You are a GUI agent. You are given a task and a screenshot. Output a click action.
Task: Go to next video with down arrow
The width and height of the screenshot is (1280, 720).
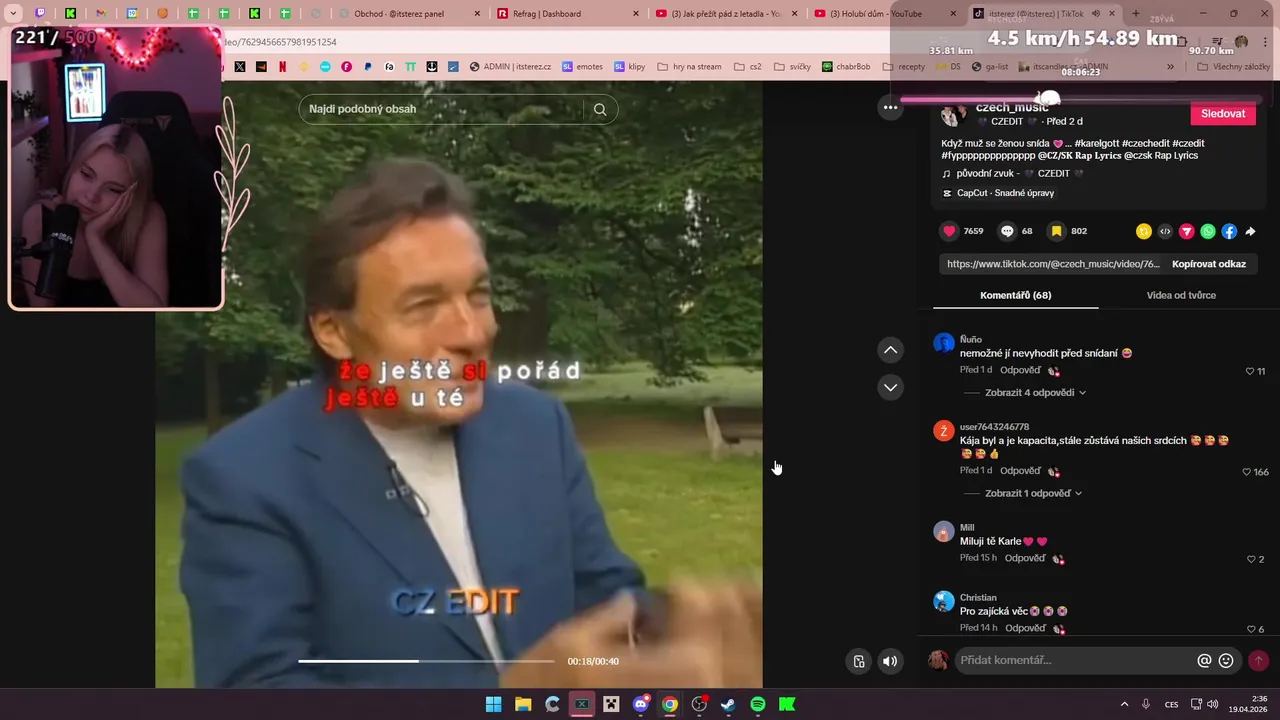point(890,387)
